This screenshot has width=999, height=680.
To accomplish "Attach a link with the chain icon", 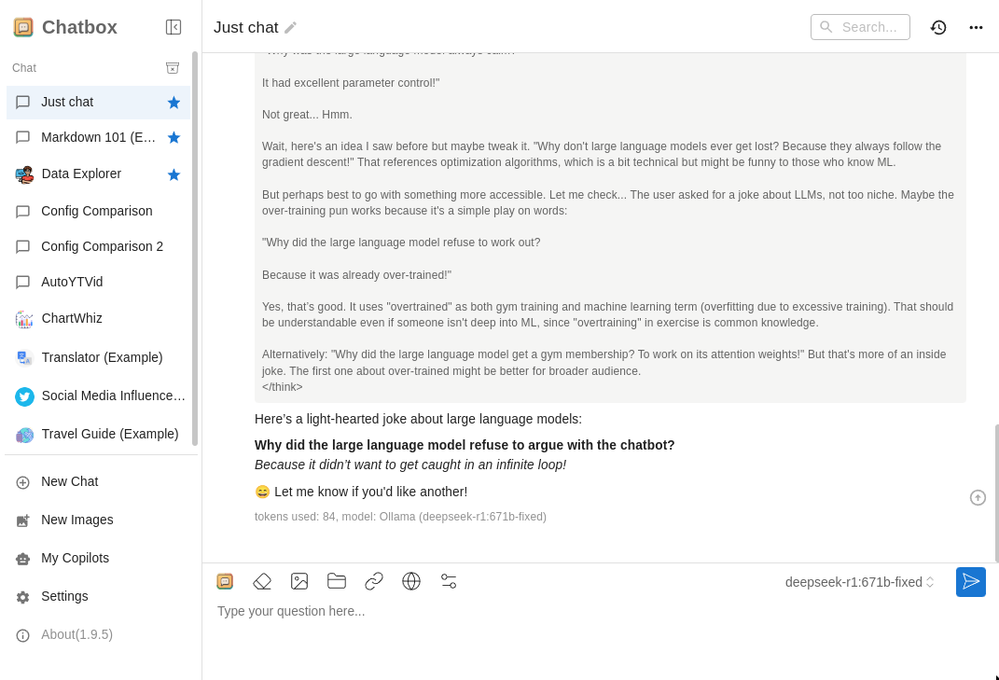I will (x=374, y=581).
